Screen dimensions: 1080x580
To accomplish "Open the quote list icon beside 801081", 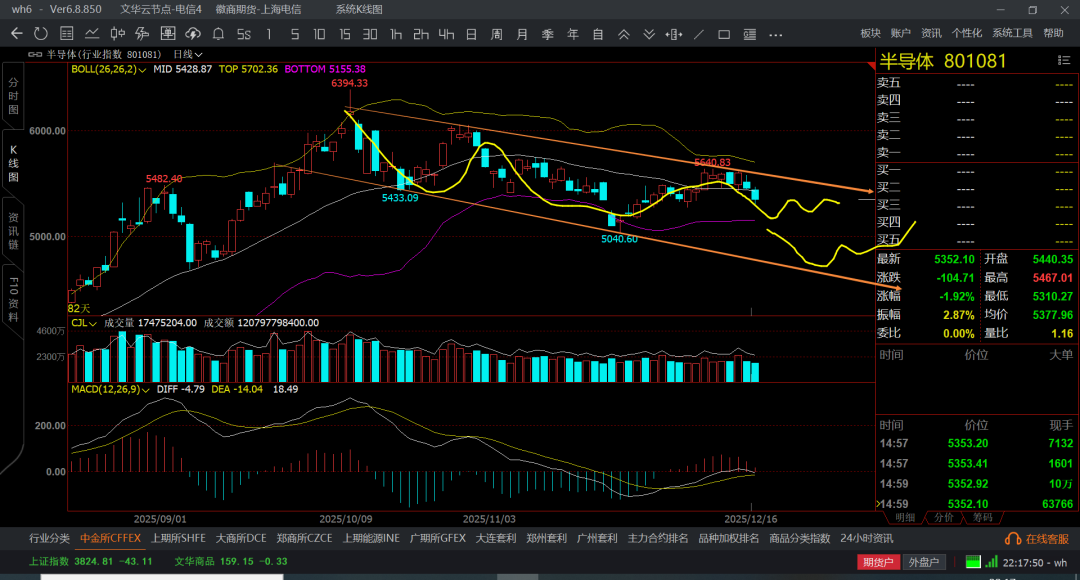I will (x=1064, y=61).
